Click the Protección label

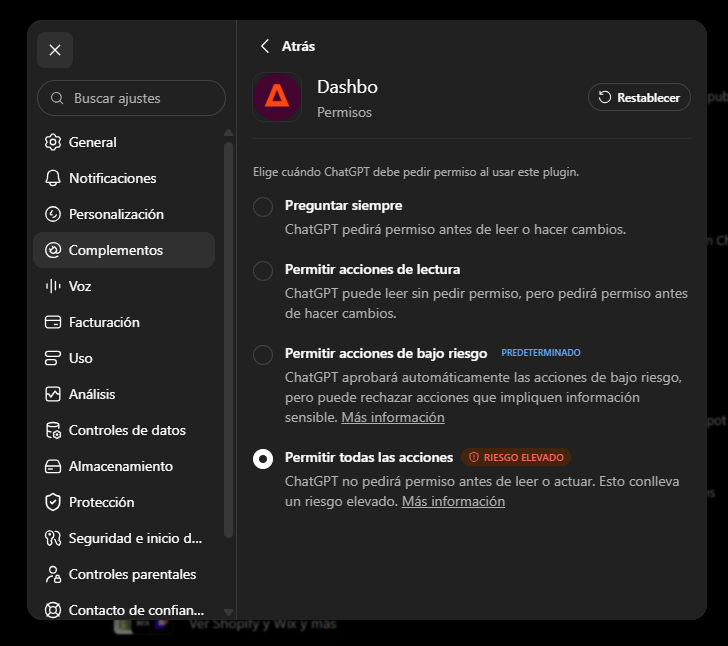102,502
